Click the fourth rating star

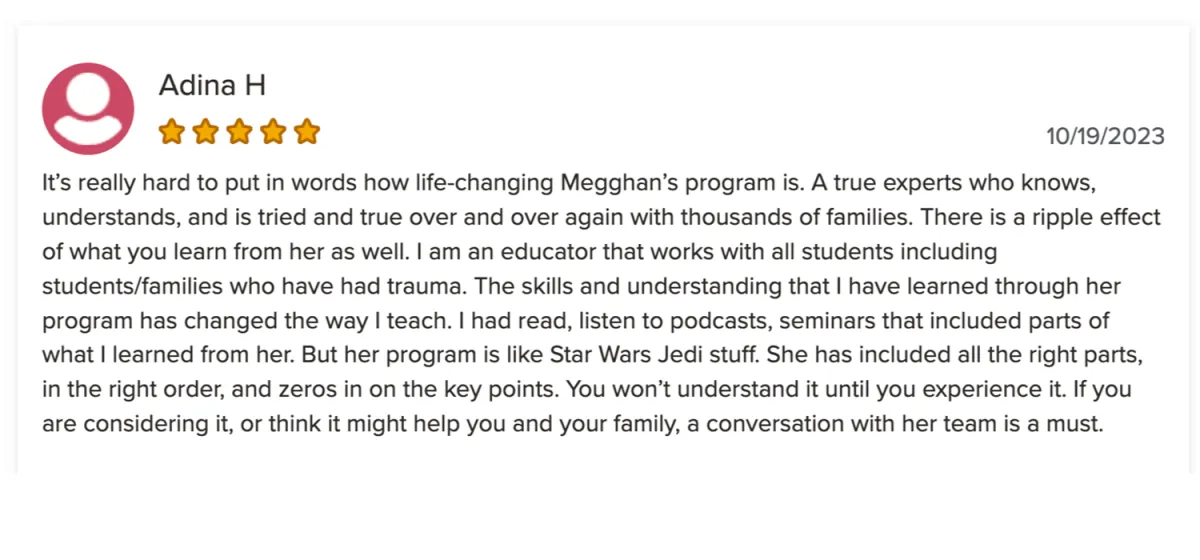273,131
